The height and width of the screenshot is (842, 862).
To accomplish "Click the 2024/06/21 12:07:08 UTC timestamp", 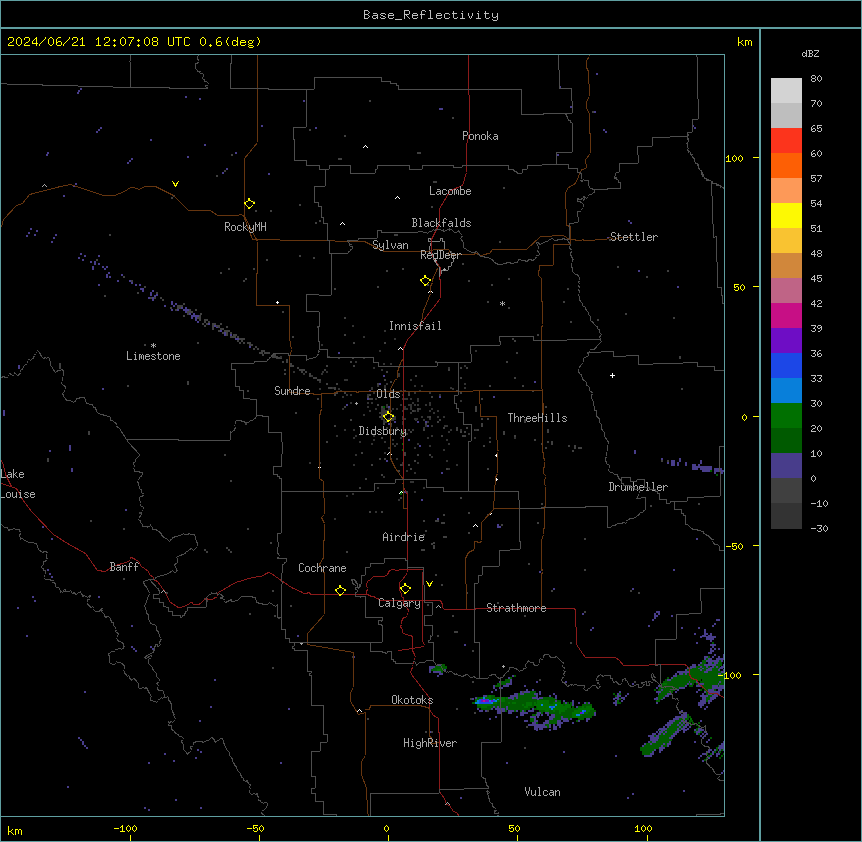I will coord(99,42).
